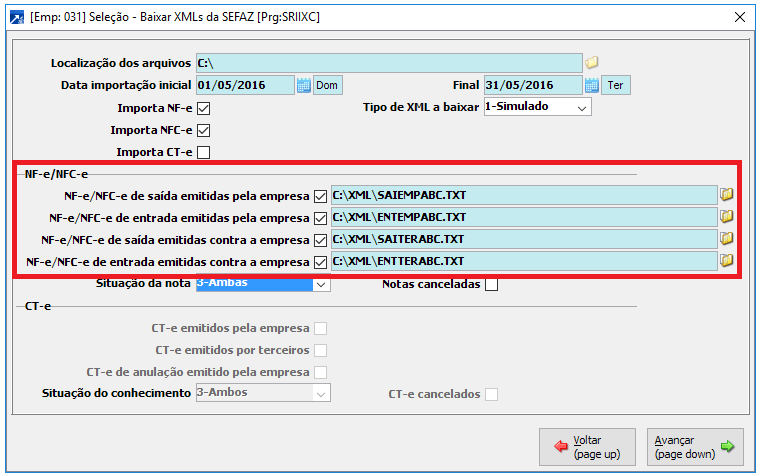Click the Dom weekday button
This screenshot has height=476, width=759.
pos(328,85)
